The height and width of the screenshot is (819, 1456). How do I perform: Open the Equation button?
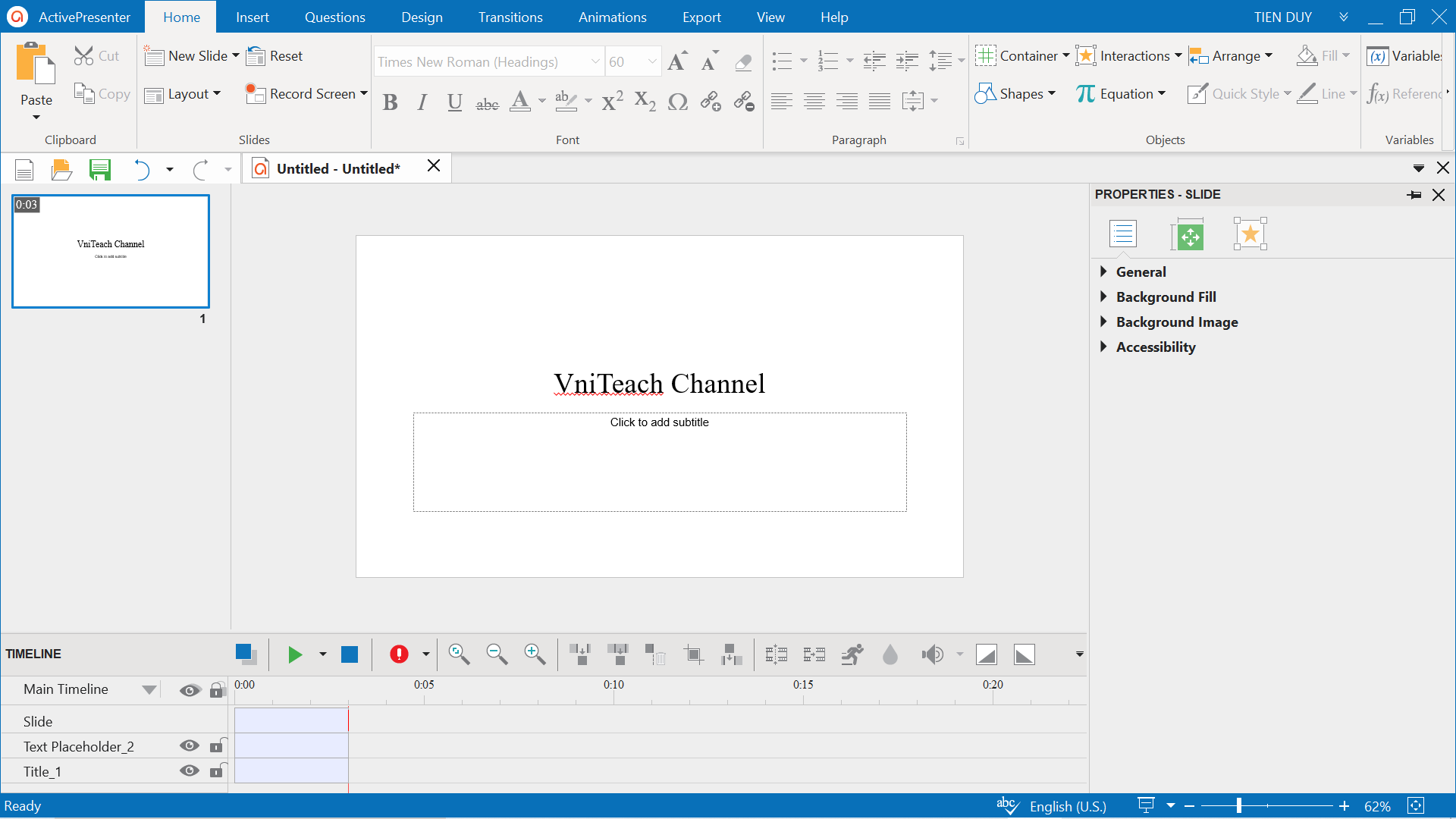tap(1121, 94)
